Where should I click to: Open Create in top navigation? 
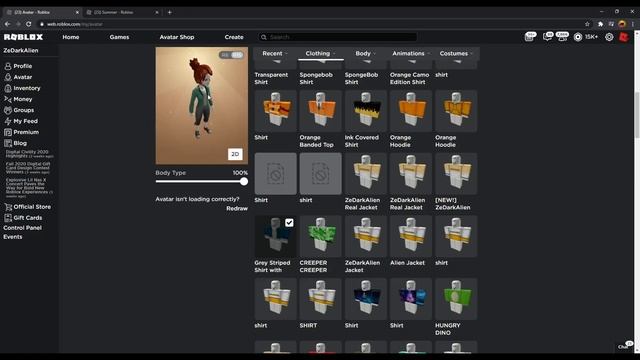[x=234, y=37]
